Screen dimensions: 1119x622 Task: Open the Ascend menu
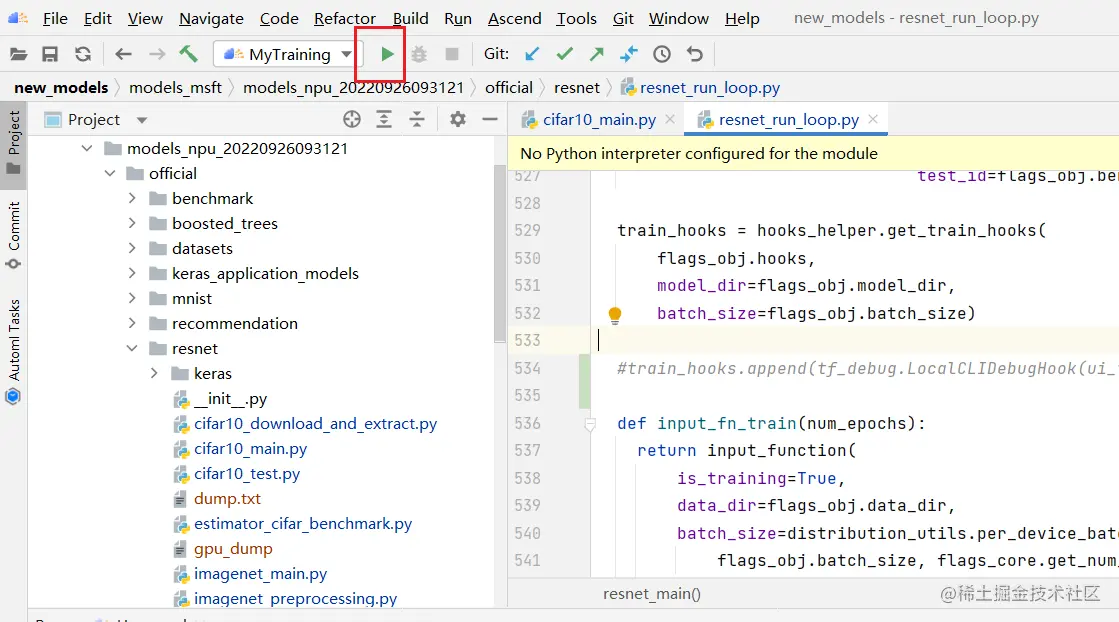[515, 19]
